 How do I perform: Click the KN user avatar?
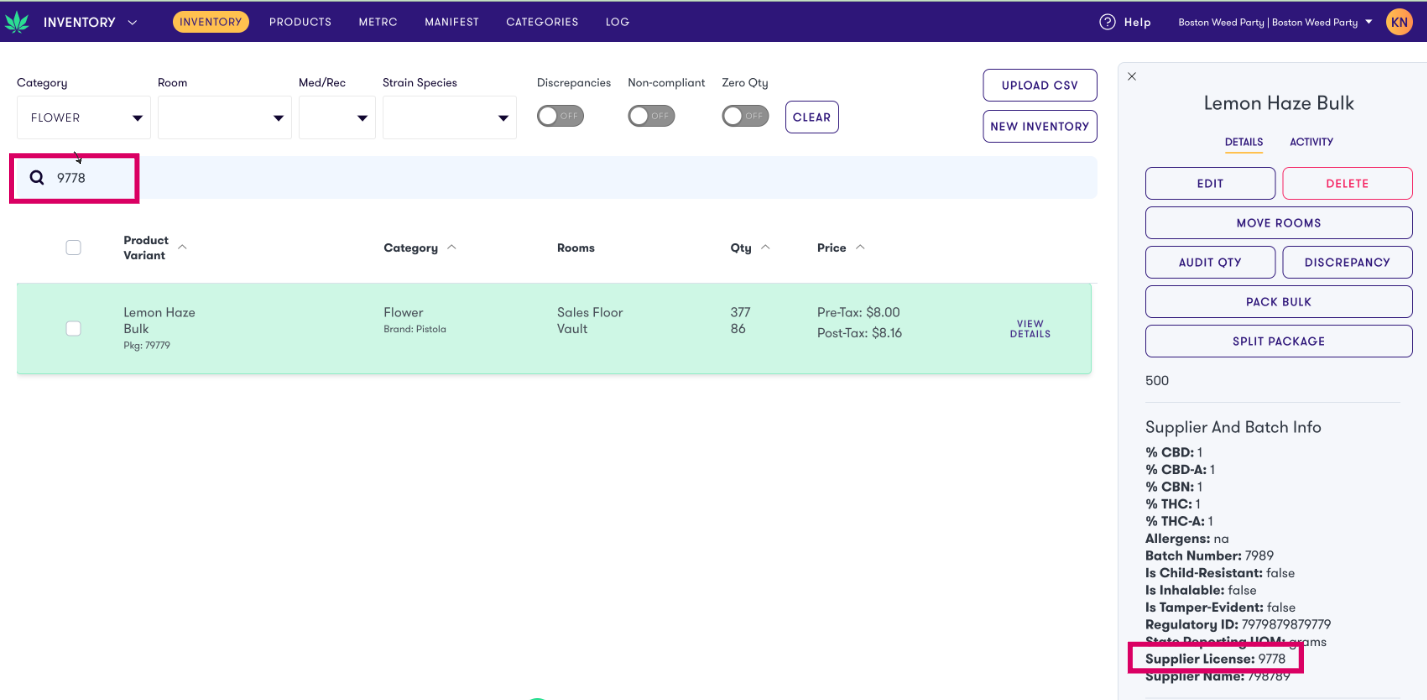point(1399,22)
